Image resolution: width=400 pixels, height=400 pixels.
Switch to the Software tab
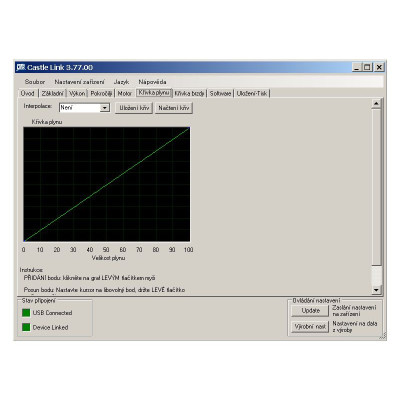(x=220, y=93)
